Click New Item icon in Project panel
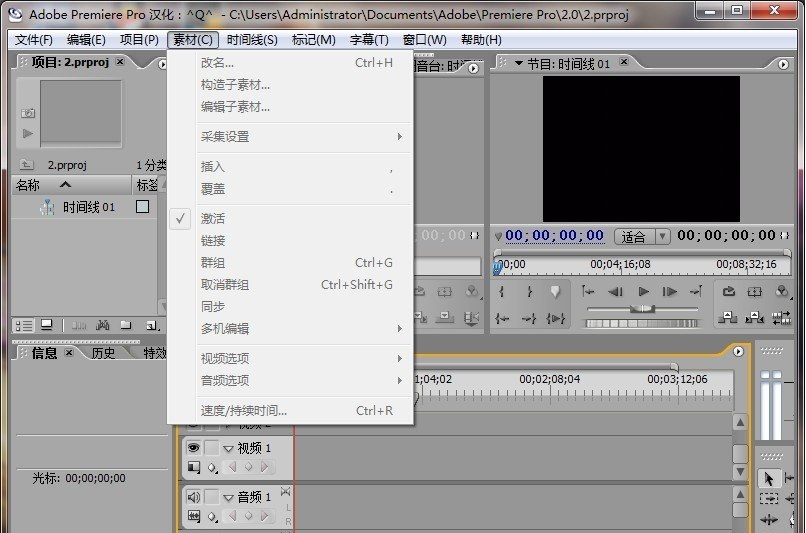The width and height of the screenshot is (806, 533). coord(152,325)
